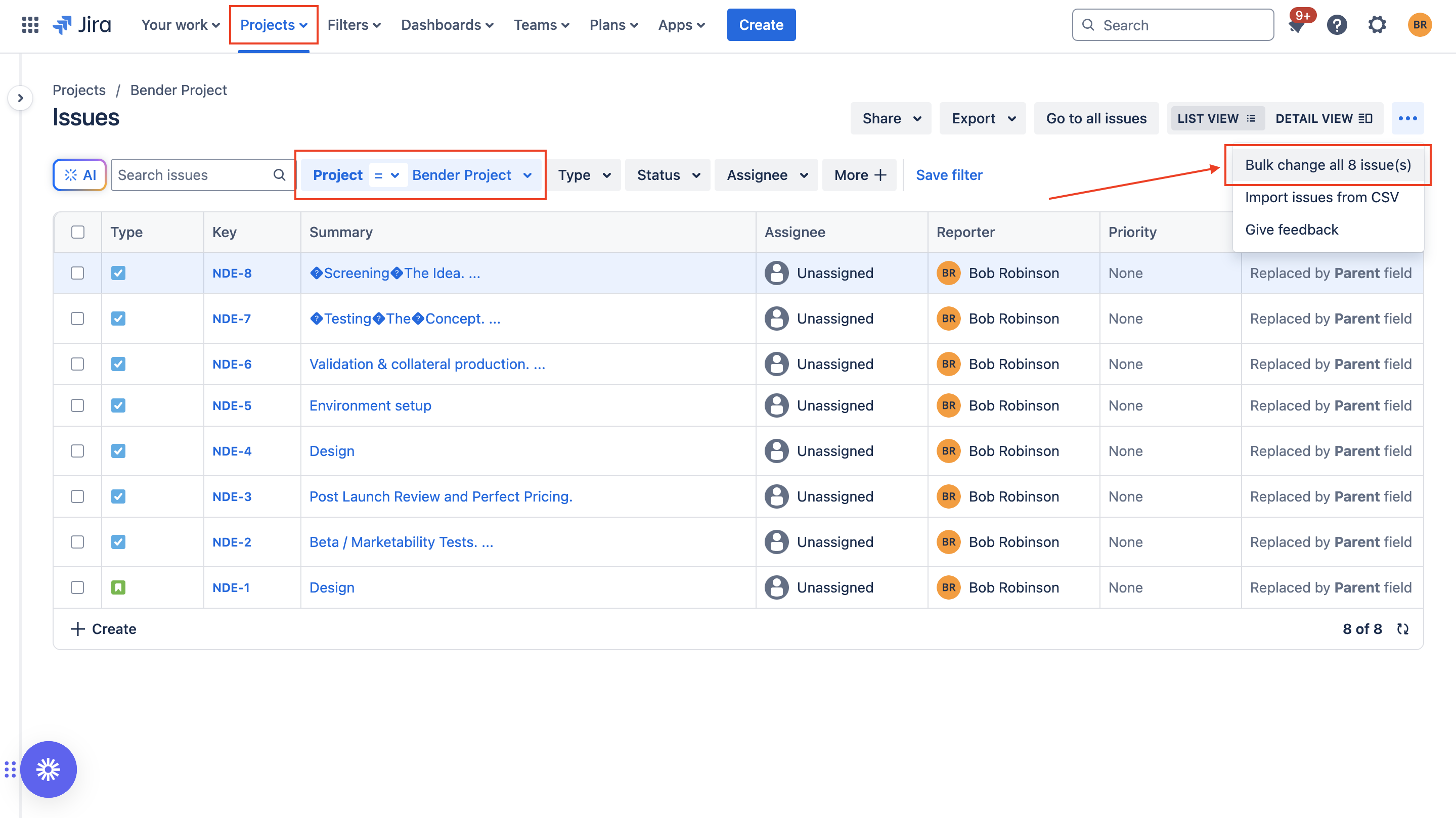
Task: Refresh the issue list
Action: click(x=1403, y=629)
